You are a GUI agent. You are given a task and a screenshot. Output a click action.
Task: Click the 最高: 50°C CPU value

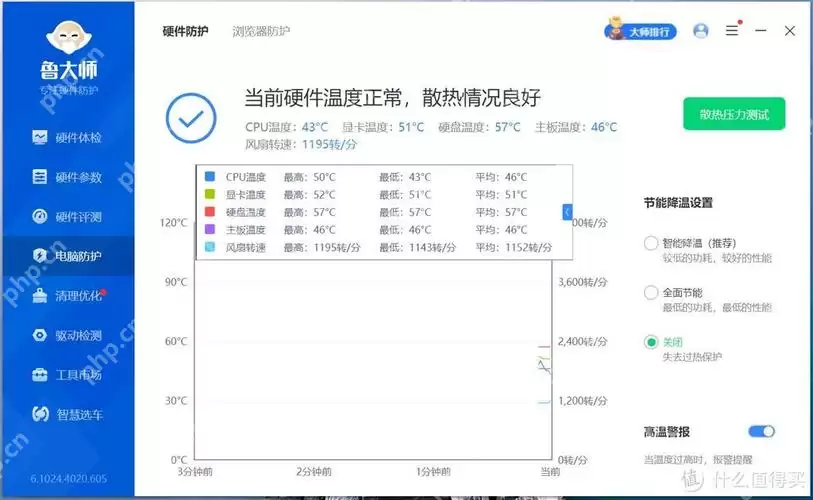point(310,177)
